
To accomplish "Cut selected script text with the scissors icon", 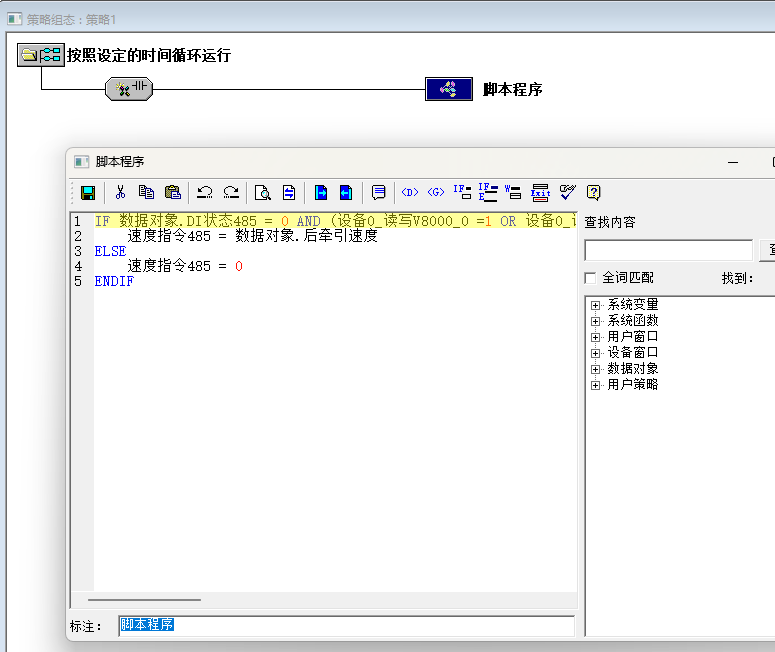I will 120,192.
